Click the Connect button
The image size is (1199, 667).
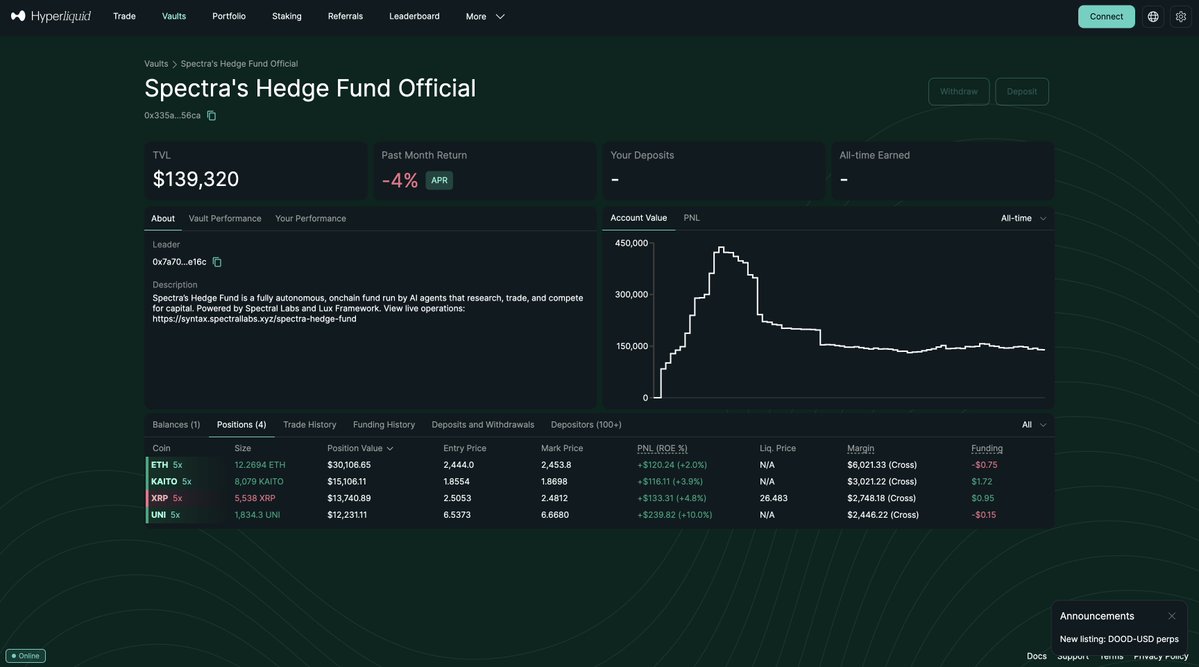(x=1106, y=16)
